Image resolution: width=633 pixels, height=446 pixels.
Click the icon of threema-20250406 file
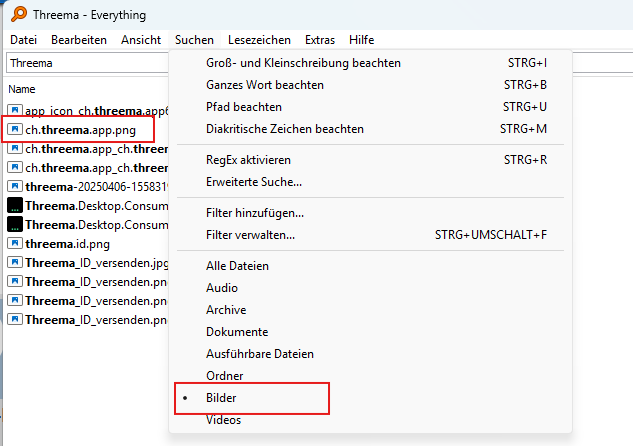15,186
